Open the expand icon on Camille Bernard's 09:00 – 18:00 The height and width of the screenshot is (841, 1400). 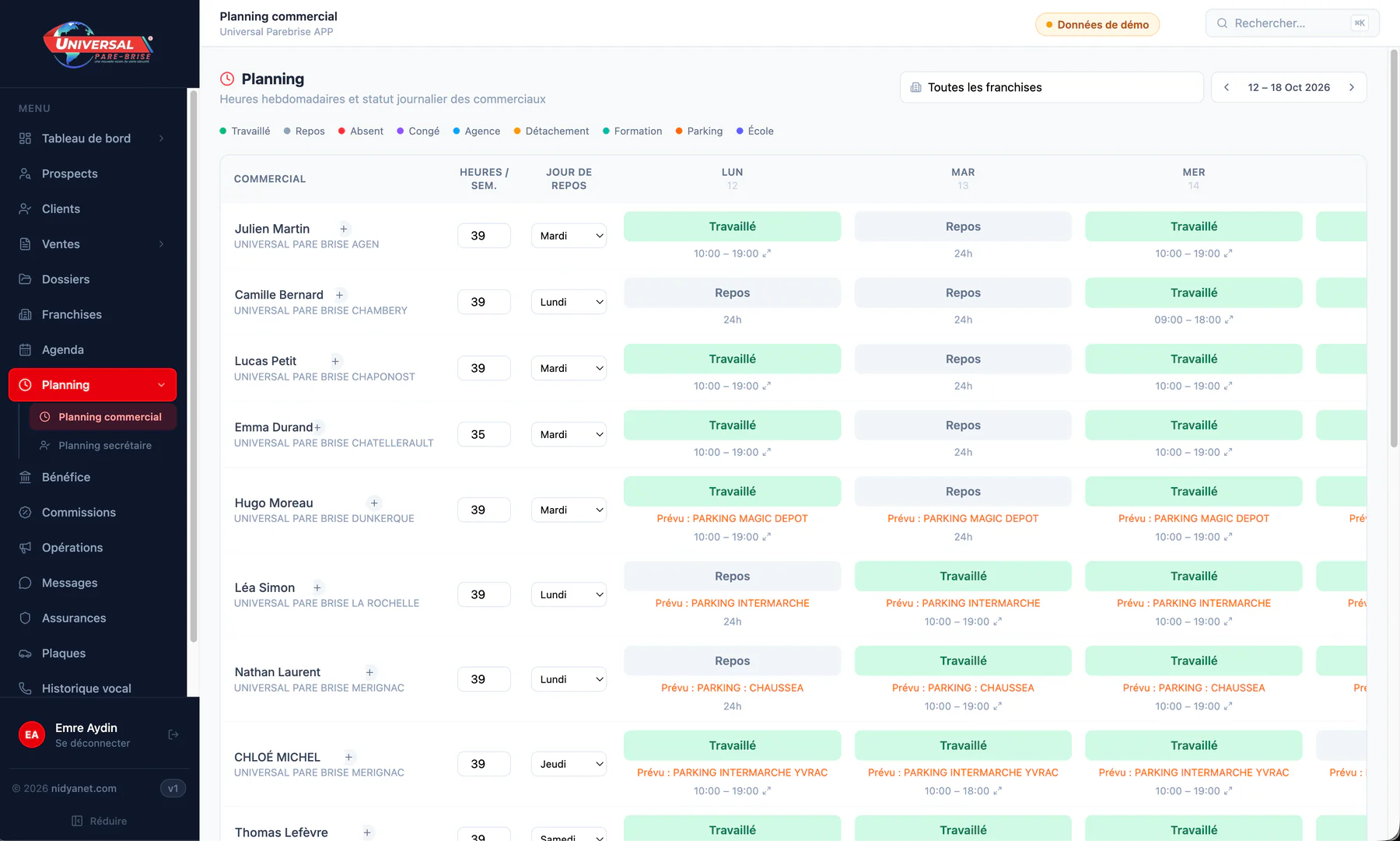pyautogui.click(x=1229, y=320)
